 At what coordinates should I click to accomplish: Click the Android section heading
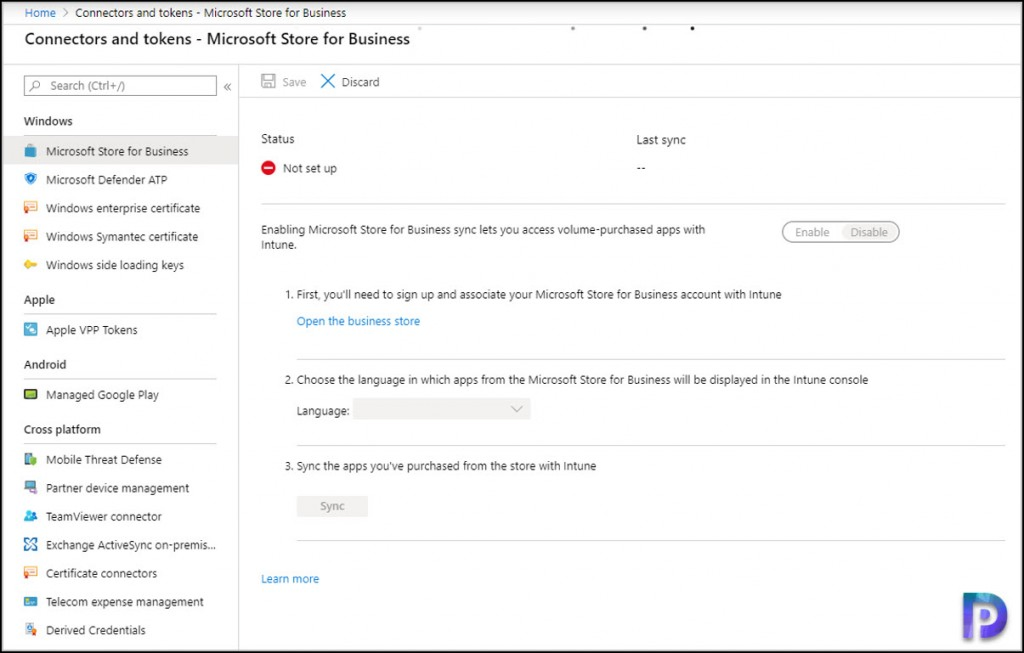tap(45, 364)
